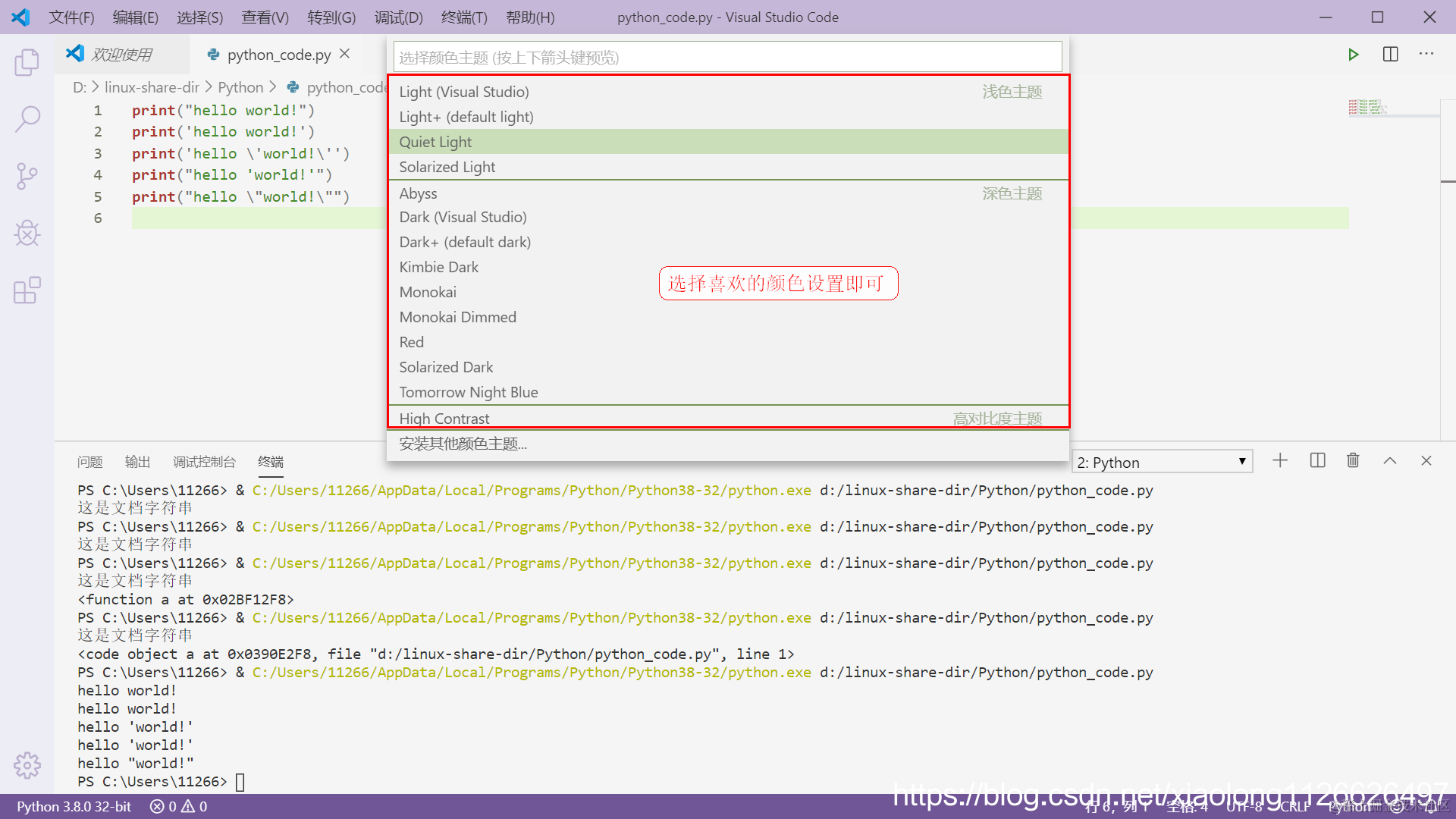
Task: Open the 编辑(E) menu
Action: tap(136, 17)
